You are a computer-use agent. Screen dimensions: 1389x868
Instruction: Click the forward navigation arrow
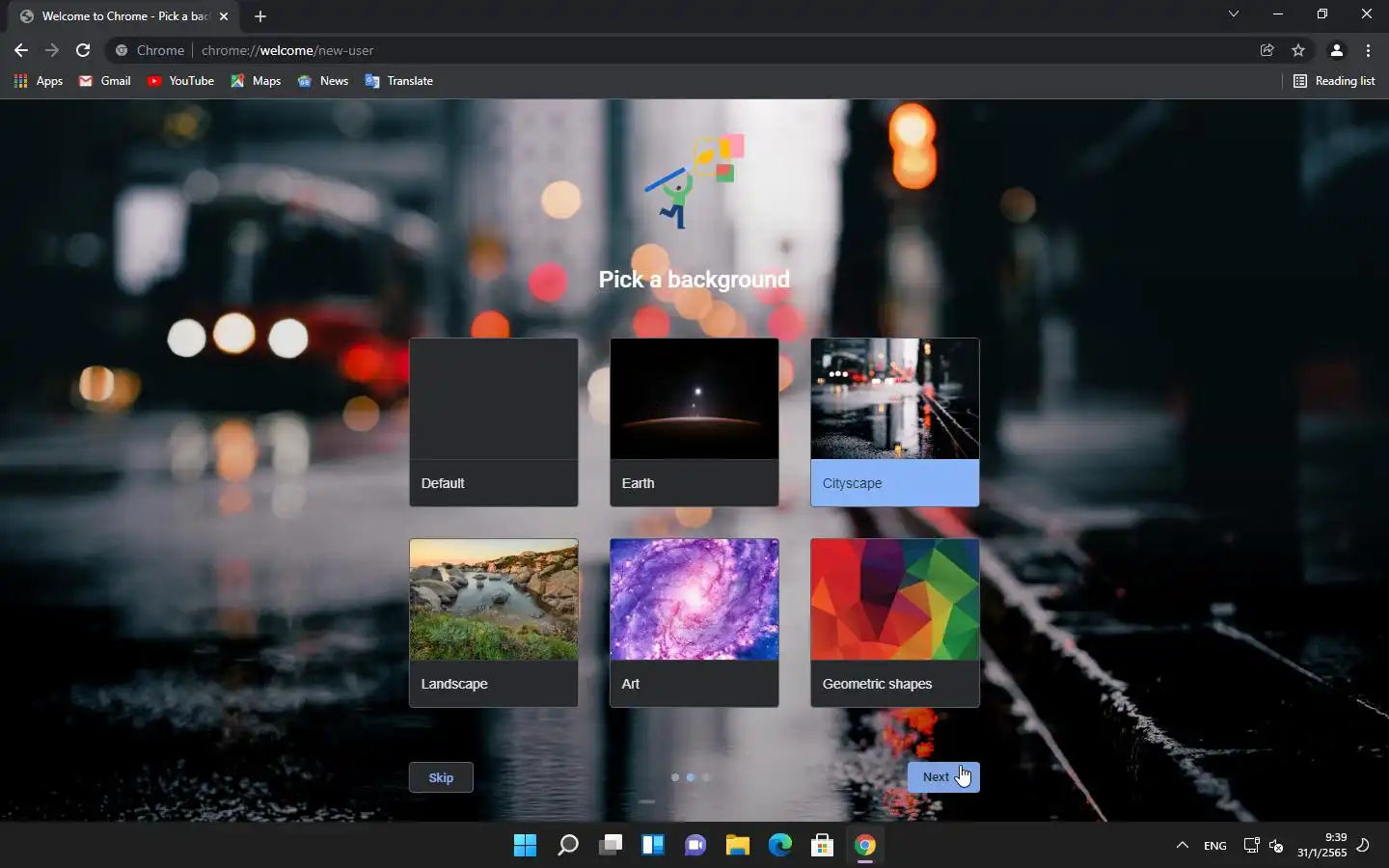(52, 50)
